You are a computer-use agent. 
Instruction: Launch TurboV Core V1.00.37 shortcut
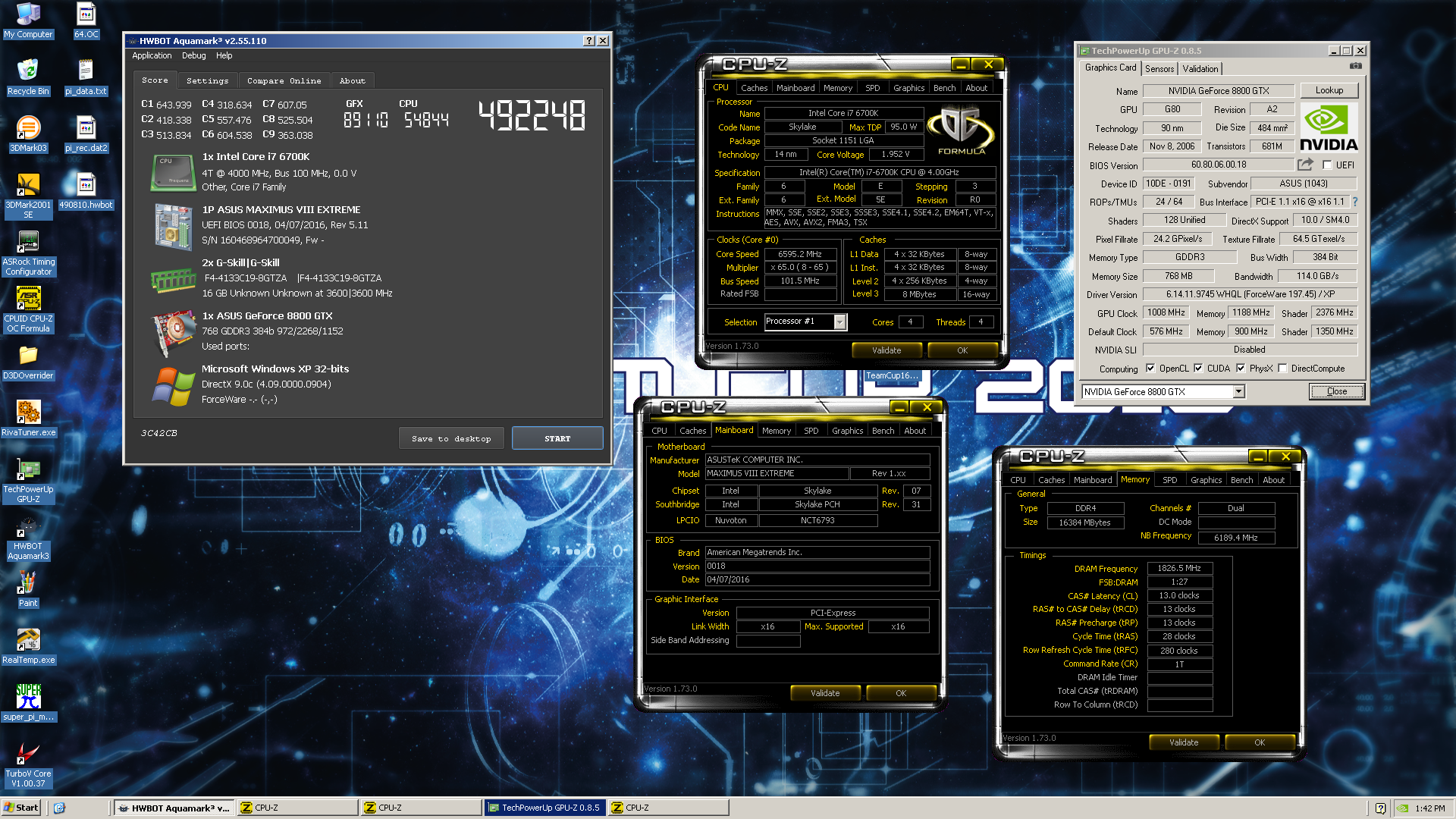[28, 764]
